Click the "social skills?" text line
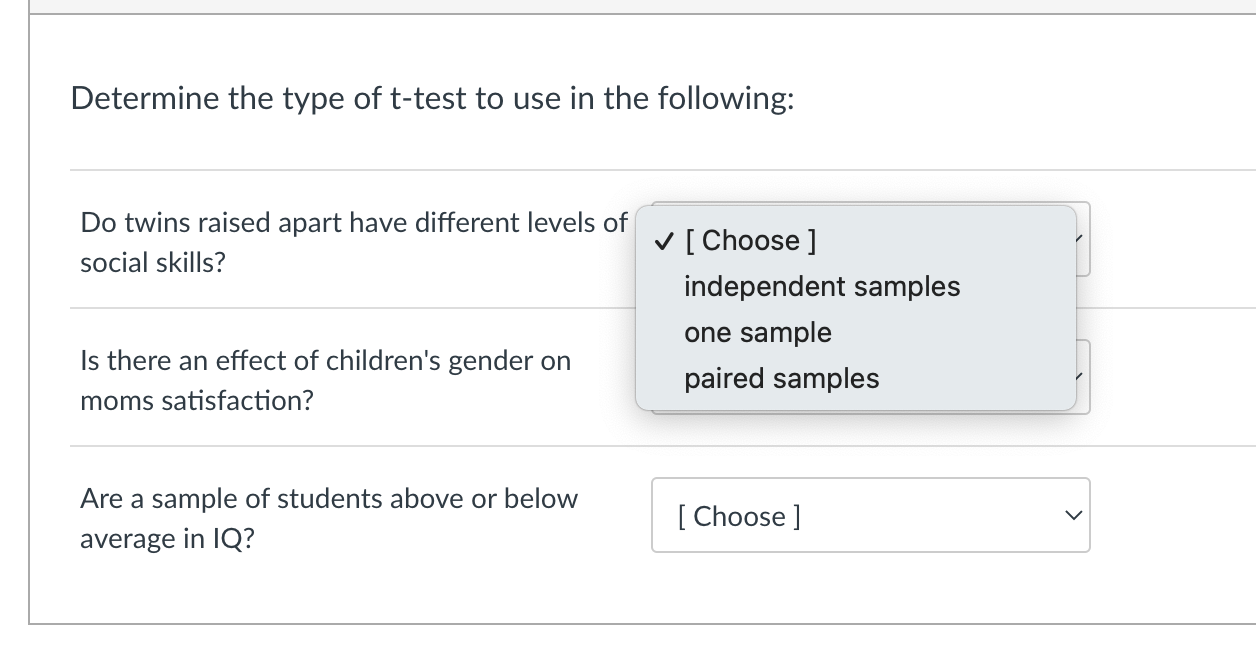 tap(152, 263)
